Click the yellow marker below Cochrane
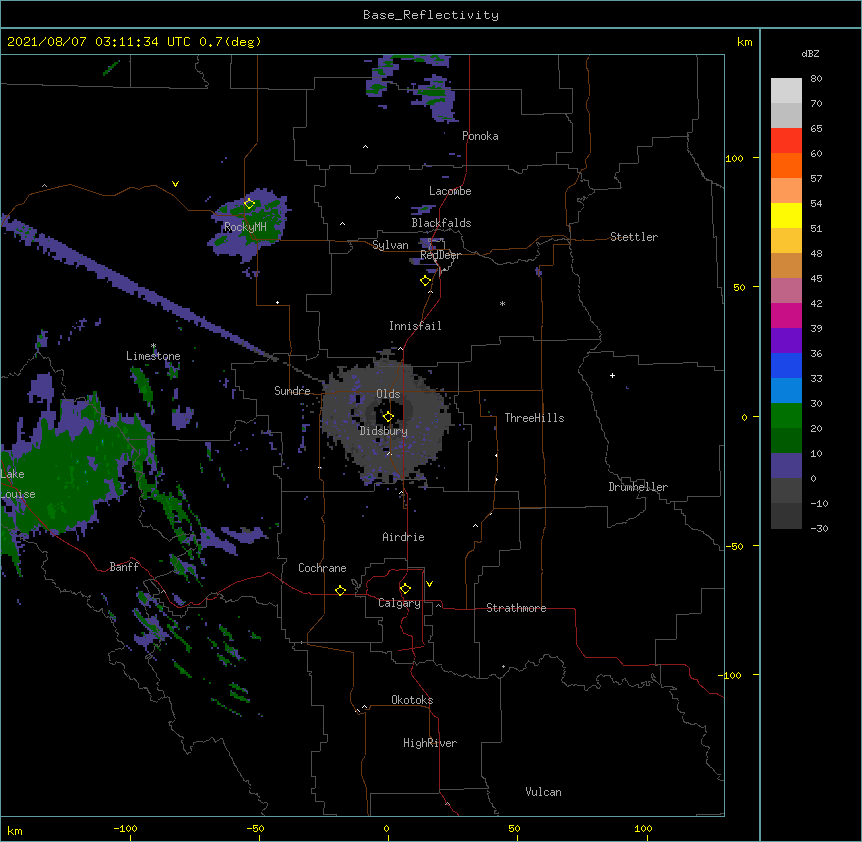862x842 pixels. pyautogui.click(x=340, y=590)
